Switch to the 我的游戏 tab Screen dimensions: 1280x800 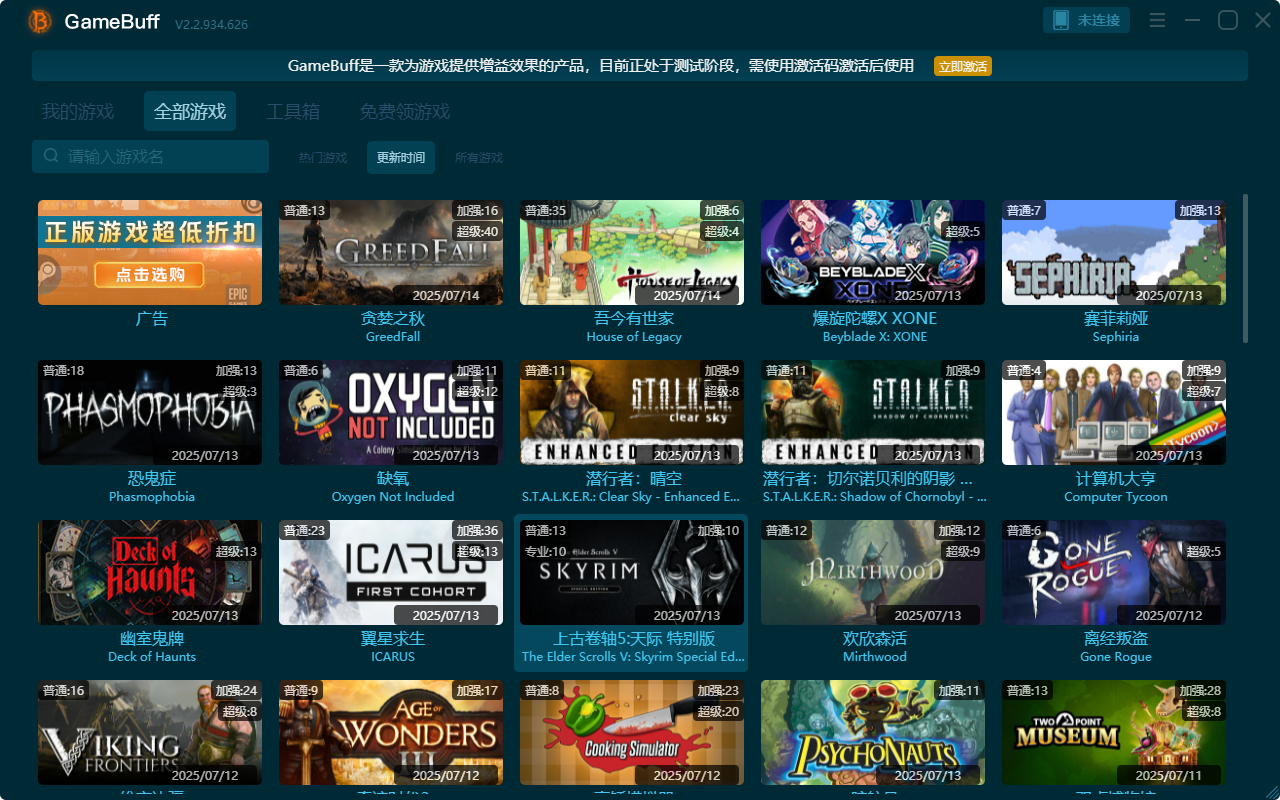point(78,111)
